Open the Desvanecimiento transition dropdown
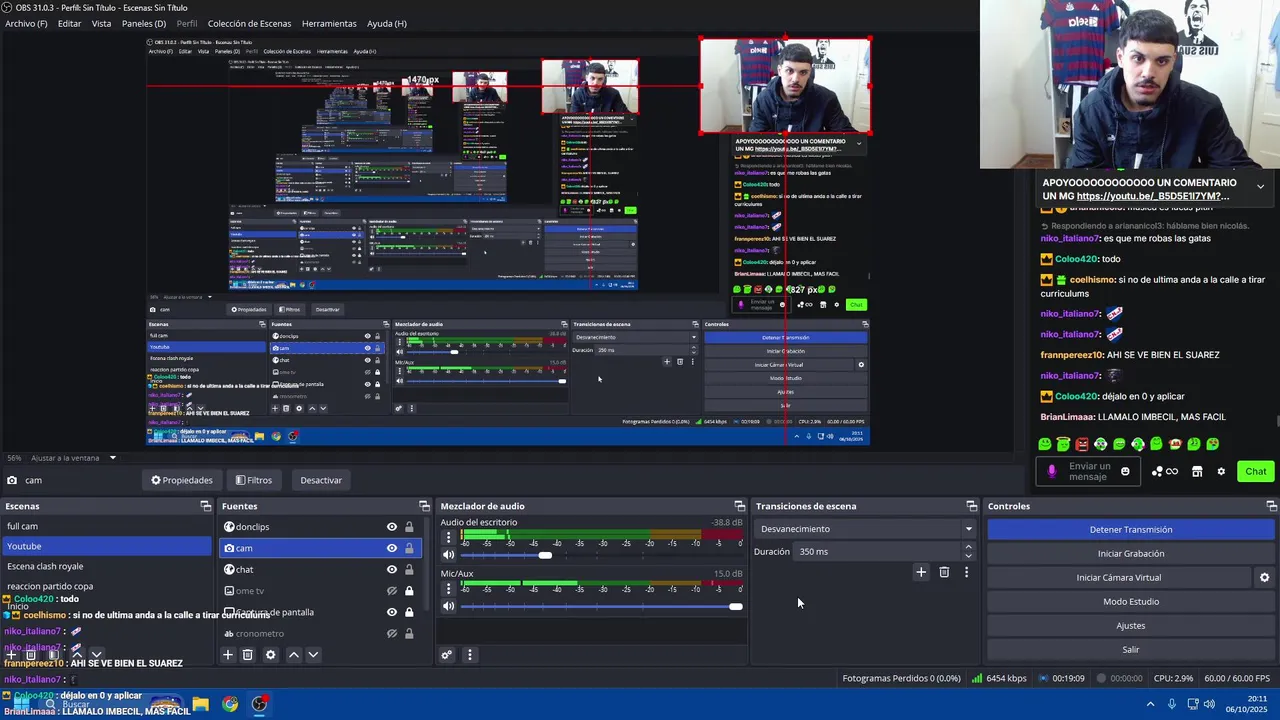 coord(865,529)
